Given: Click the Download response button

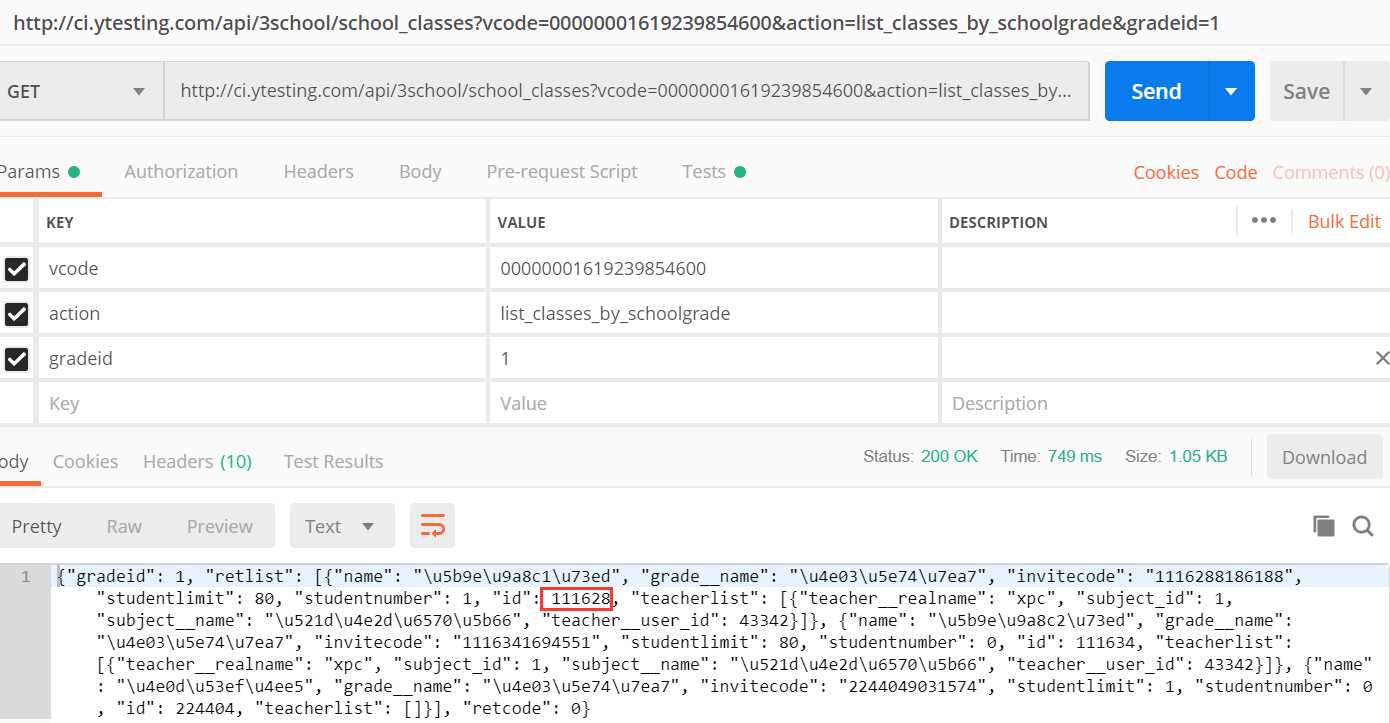Looking at the screenshot, I should pyautogui.click(x=1324, y=457).
